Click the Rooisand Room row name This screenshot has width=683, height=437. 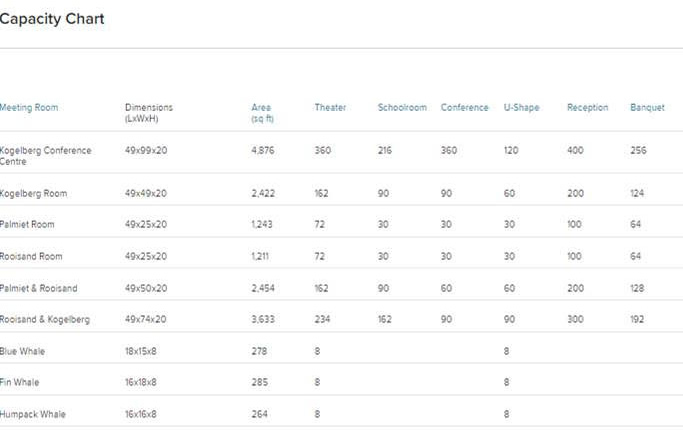(x=31, y=256)
